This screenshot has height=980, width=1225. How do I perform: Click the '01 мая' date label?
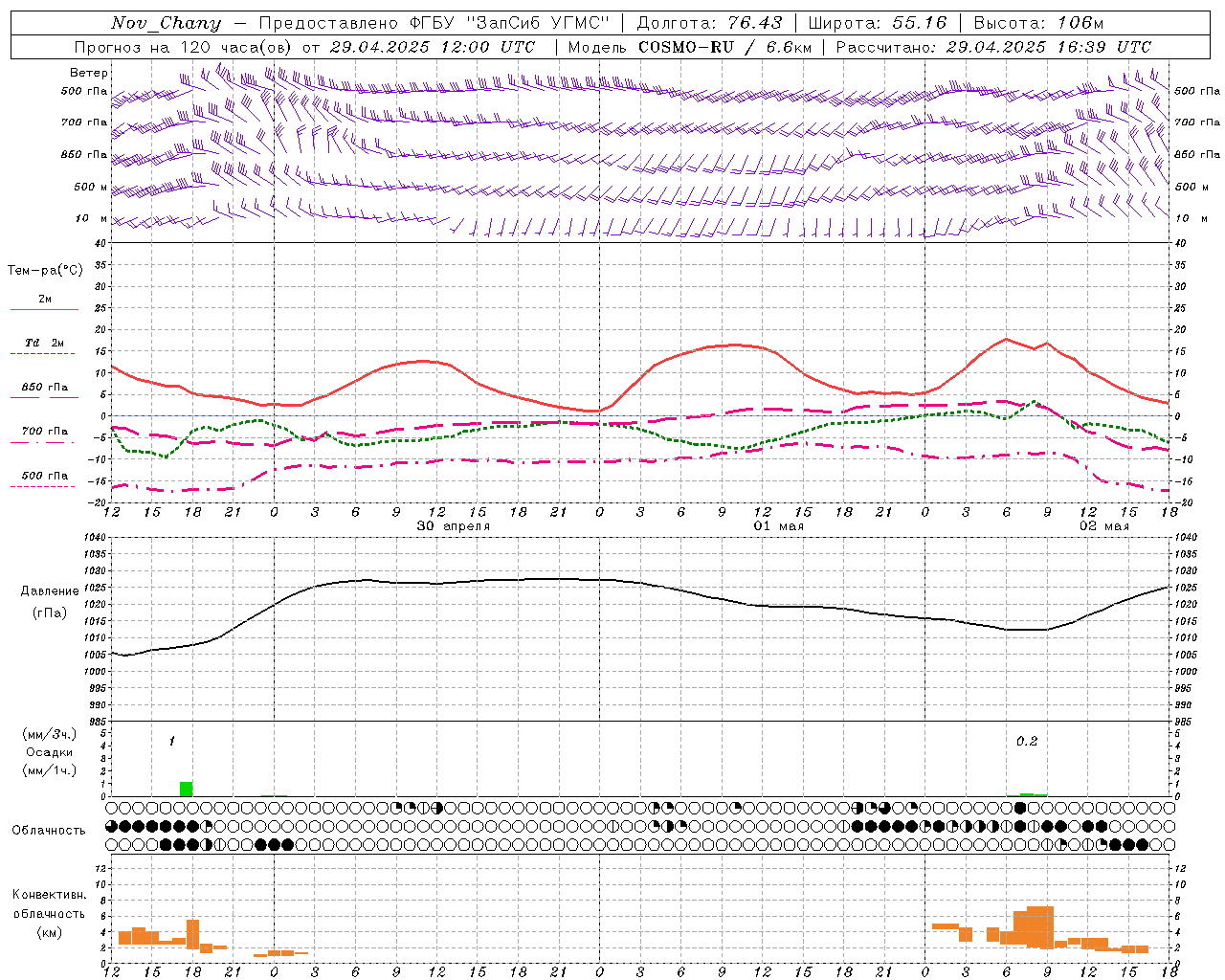coord(779,526)
